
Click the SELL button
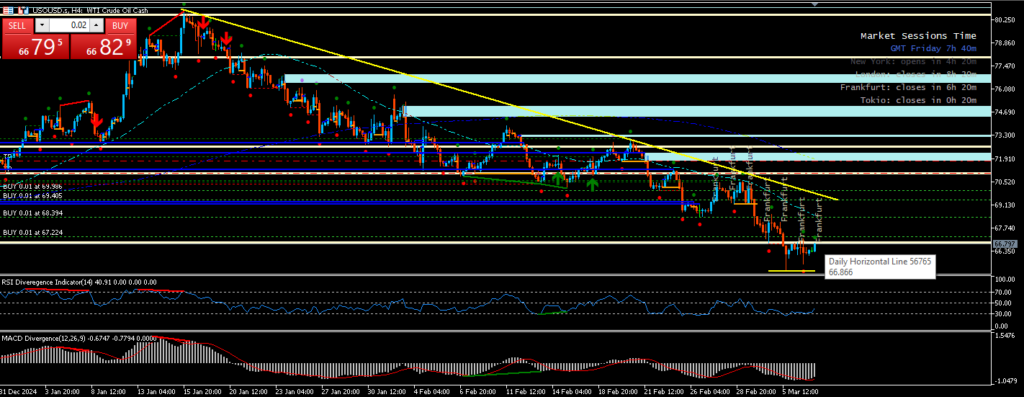click(18, 25)
